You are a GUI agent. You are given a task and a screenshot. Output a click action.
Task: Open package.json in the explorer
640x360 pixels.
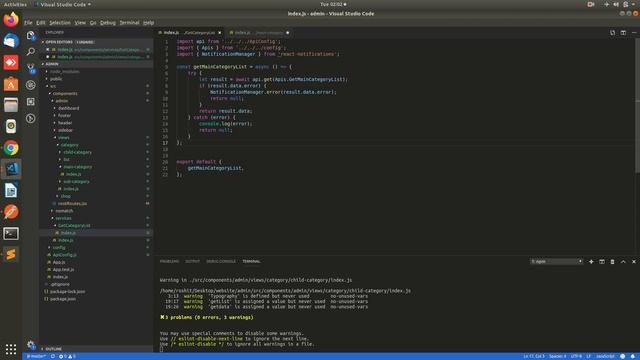pos(62,299)
